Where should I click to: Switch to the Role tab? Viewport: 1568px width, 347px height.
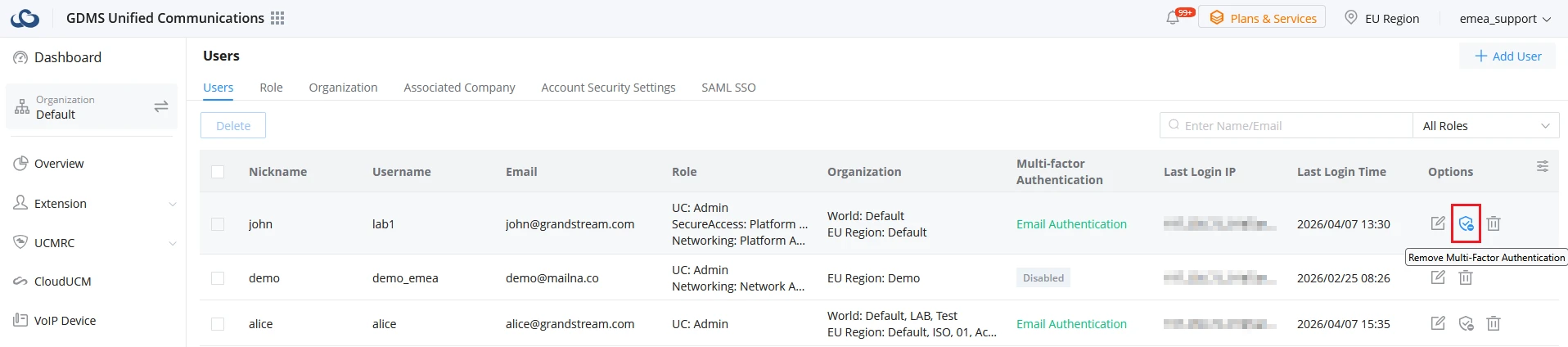(x=271, y=88)
